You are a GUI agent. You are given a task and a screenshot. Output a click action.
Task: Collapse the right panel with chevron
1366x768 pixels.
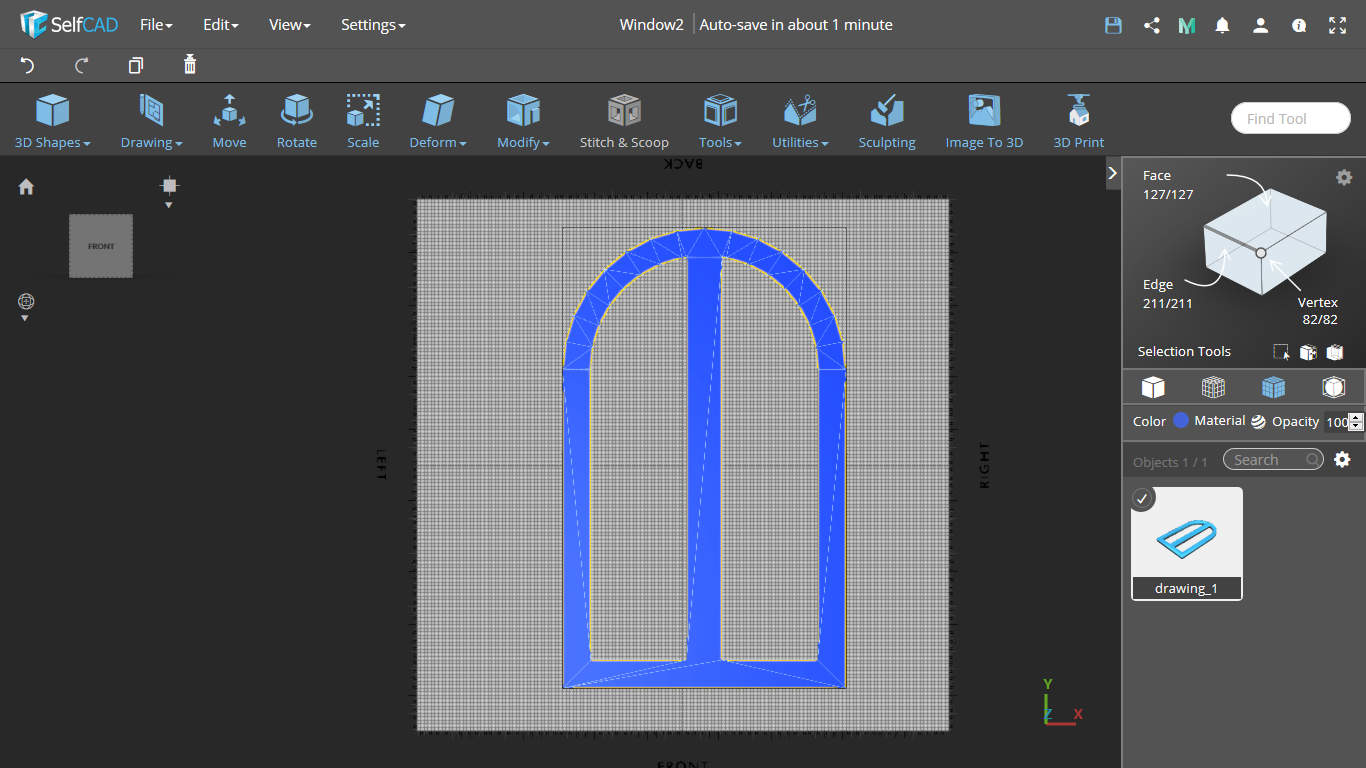pos(1113,173)
